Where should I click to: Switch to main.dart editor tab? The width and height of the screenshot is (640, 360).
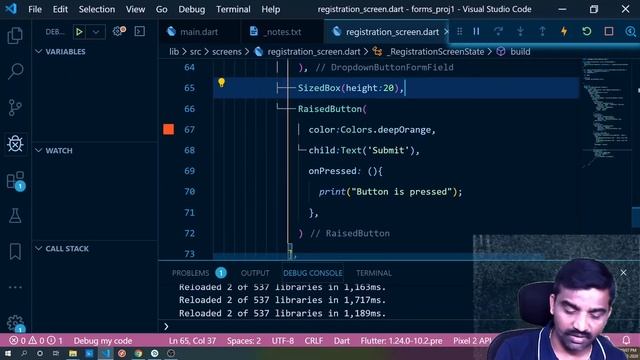click(199, 32)
